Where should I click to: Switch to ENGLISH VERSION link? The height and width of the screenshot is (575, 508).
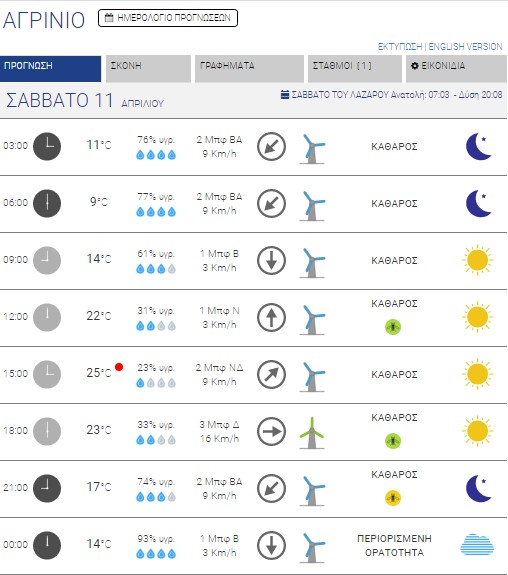[x=465, y=47]
